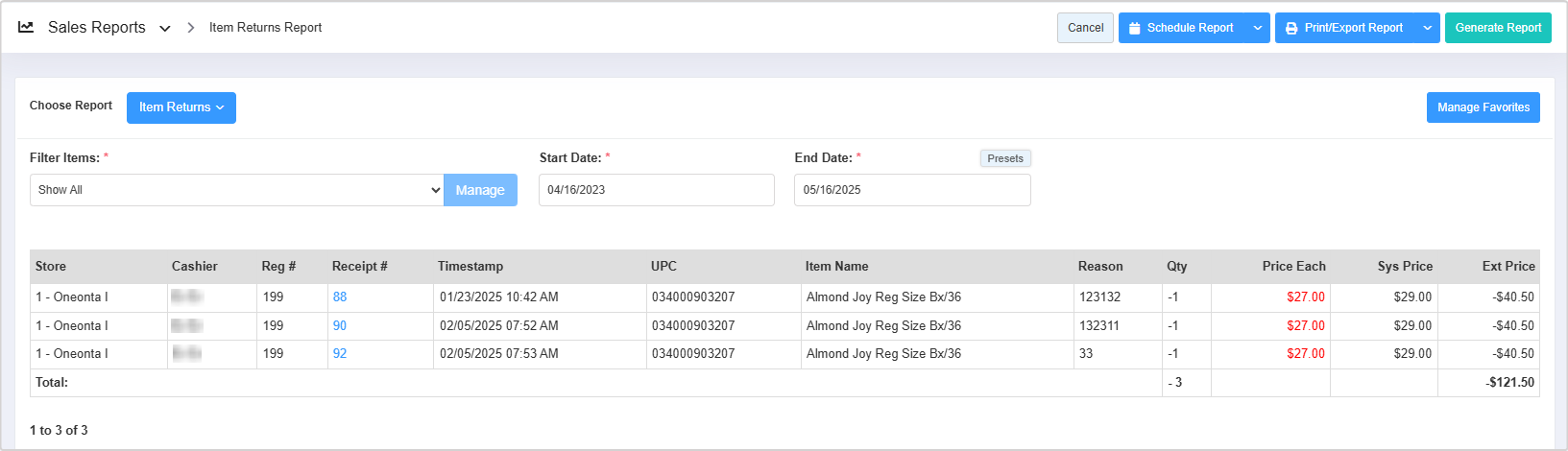Click the Generate Report button
Screen dimensions: 1568x451
tap(1498, 28)
